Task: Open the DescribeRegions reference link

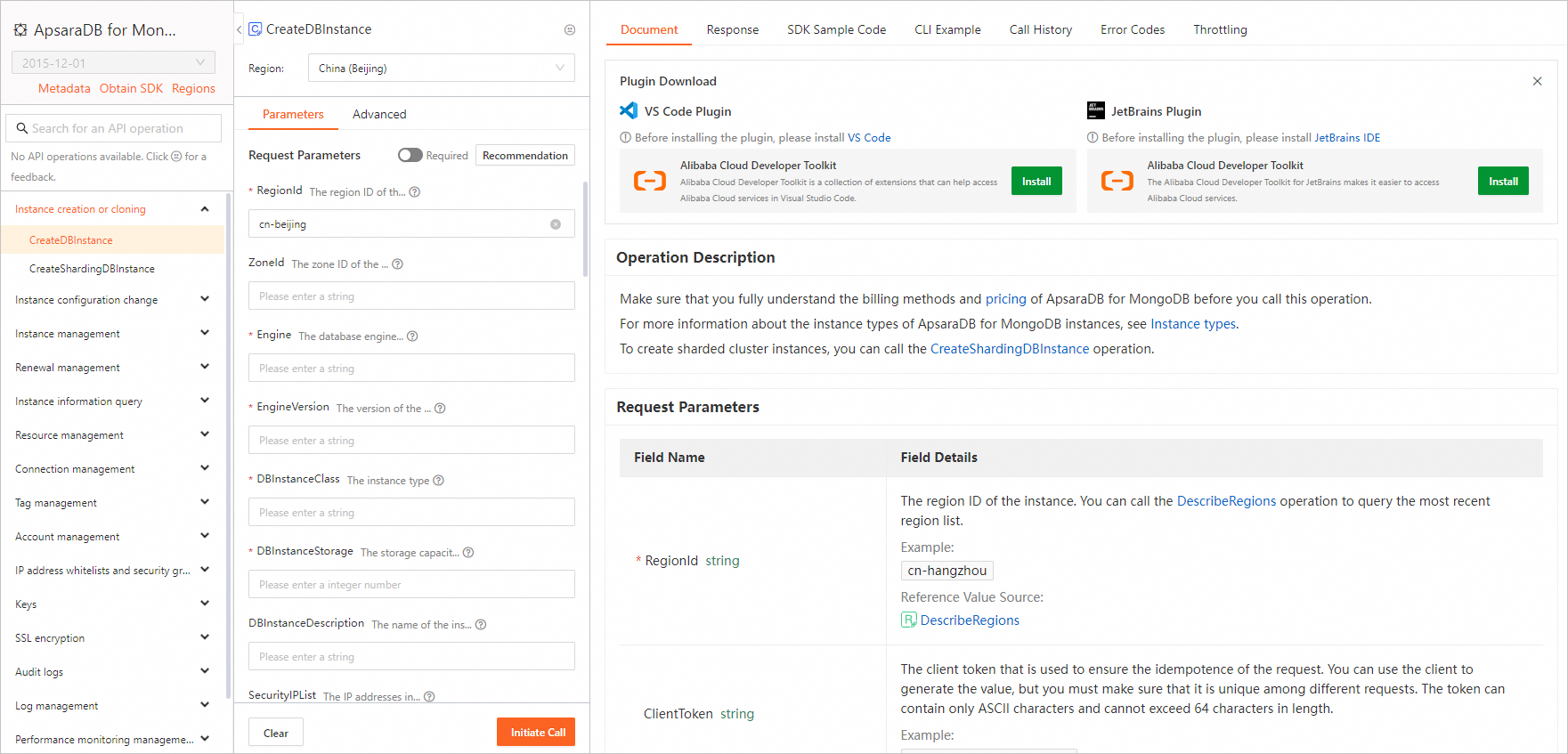Action: (969, 620)
